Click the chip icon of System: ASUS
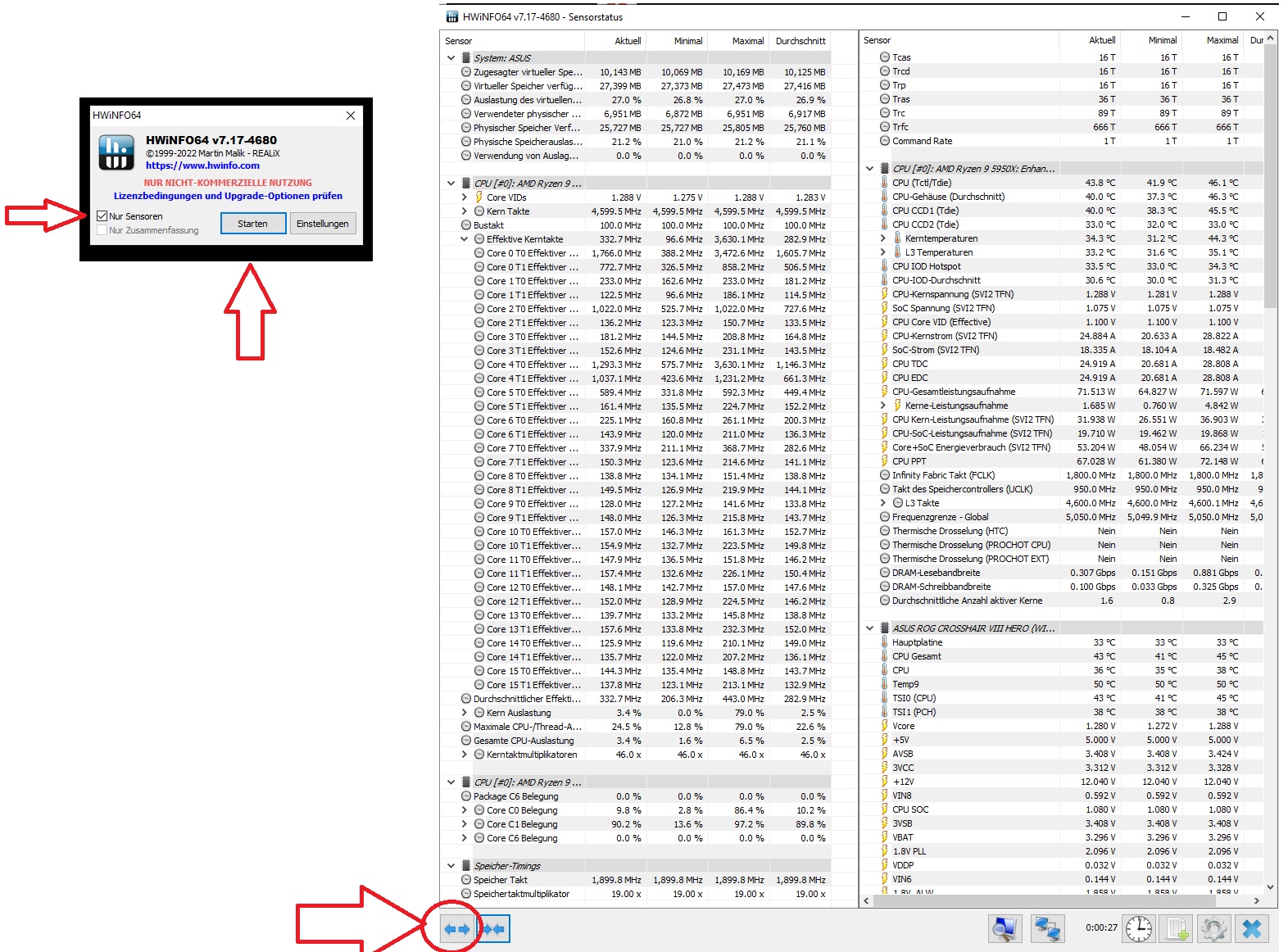Screen dimensions: 1288x952 (x=466, y=58)
